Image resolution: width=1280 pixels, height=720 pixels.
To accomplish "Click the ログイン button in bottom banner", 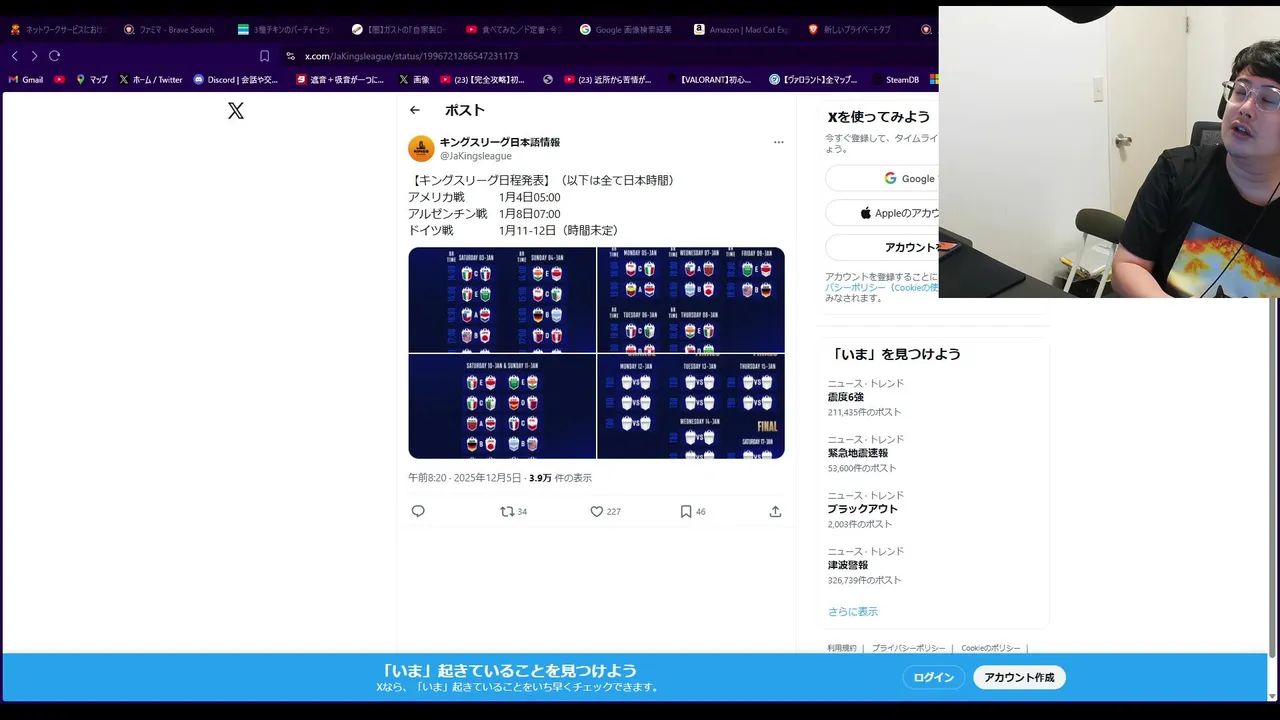I will click(934, 677).
